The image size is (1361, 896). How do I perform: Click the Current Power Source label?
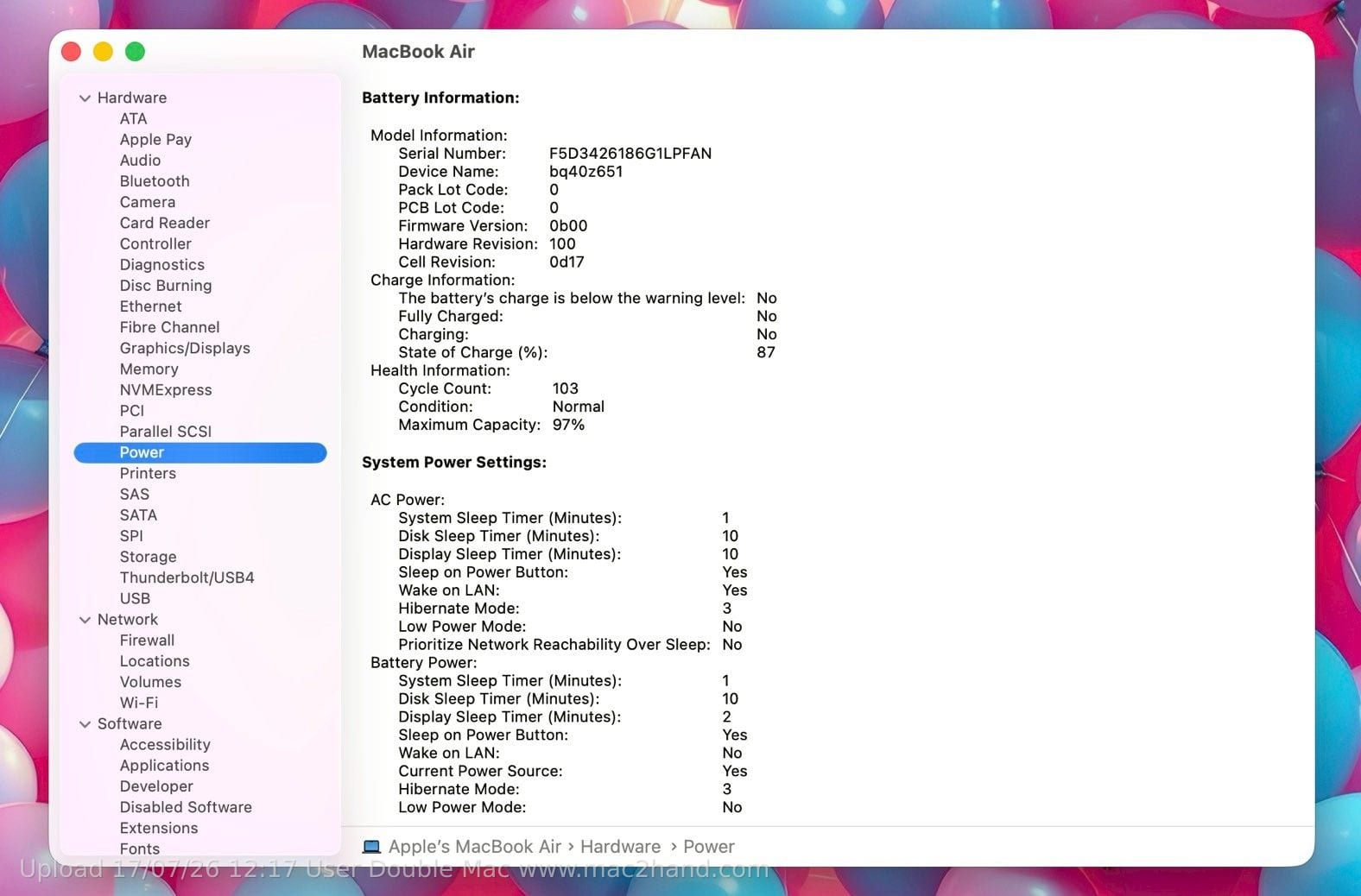(480, 771)
